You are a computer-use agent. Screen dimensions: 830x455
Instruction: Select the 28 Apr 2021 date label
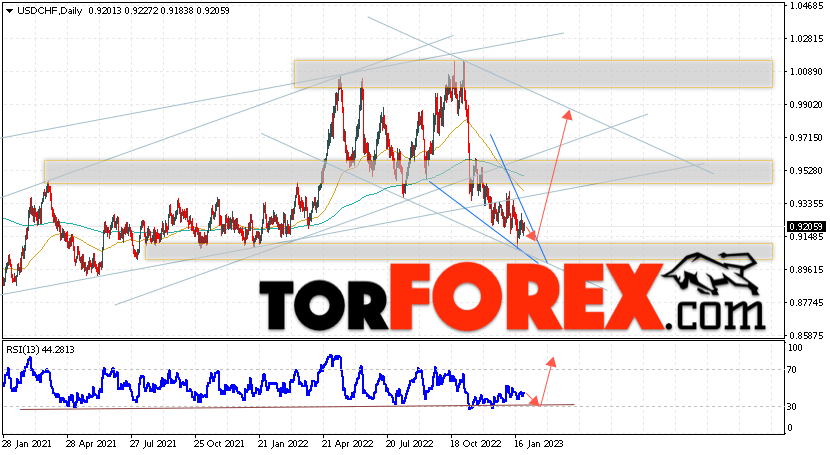coord(91,443)
